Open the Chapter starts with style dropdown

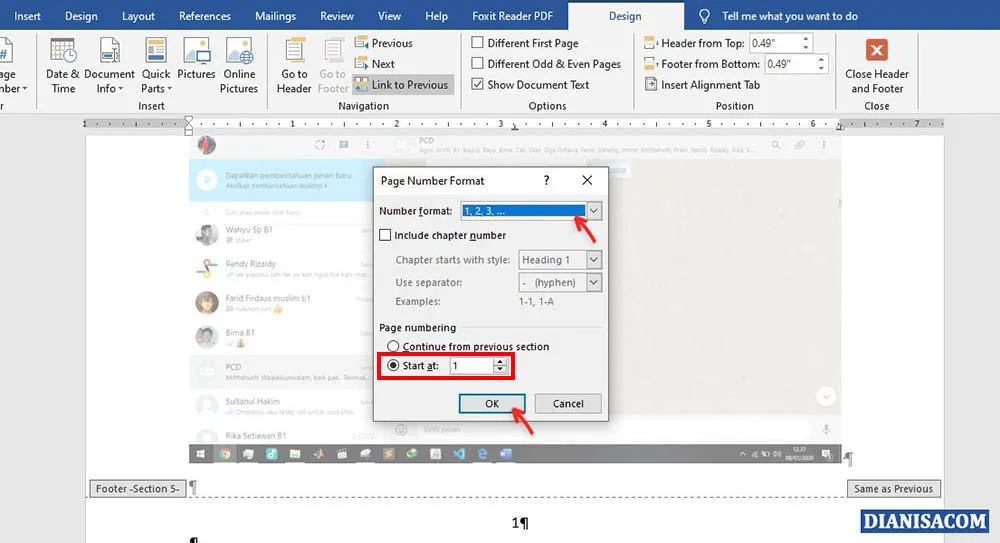[x=594, y=260]
